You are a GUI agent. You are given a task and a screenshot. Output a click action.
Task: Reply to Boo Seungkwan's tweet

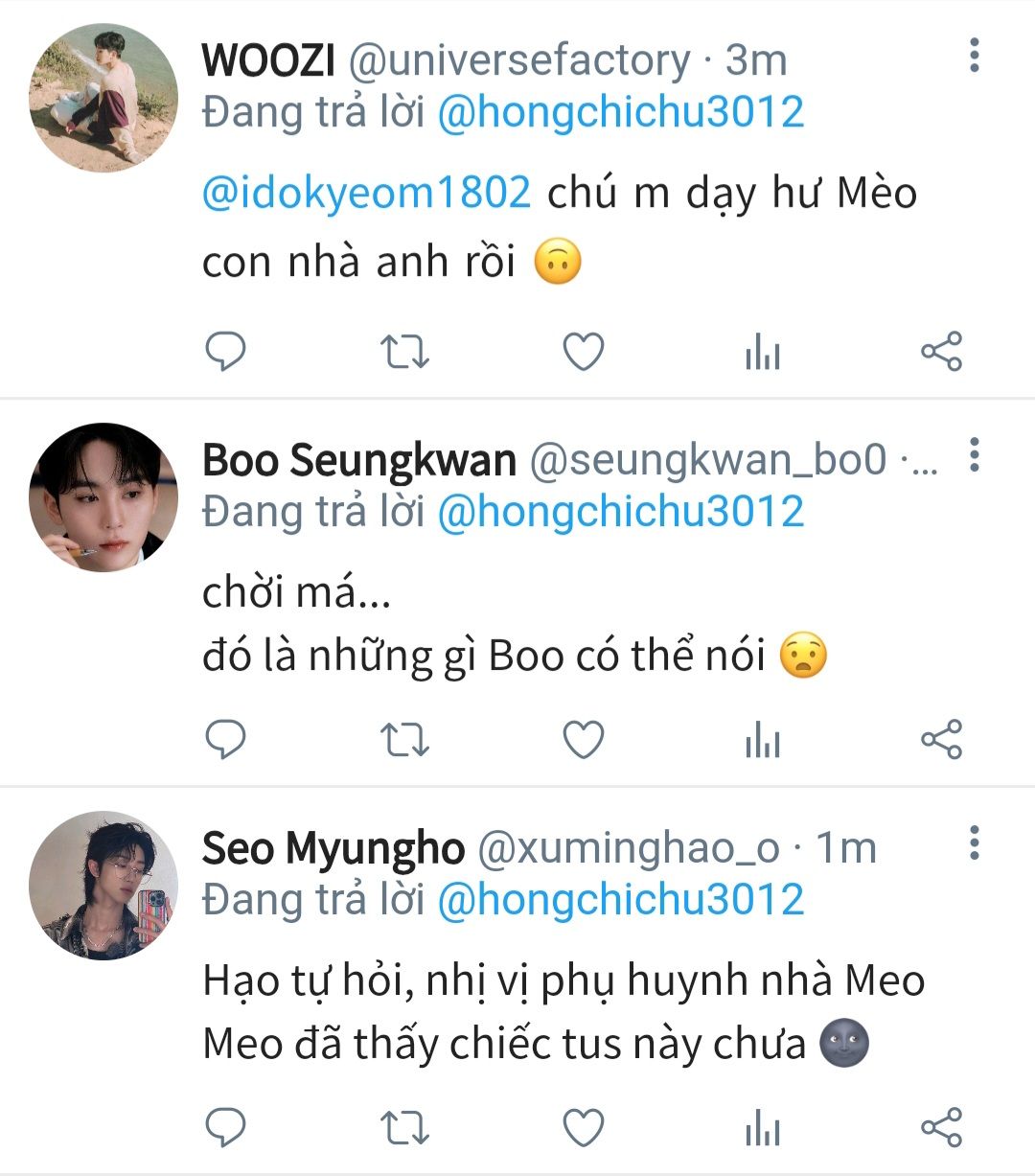click(x=226, y=740)
